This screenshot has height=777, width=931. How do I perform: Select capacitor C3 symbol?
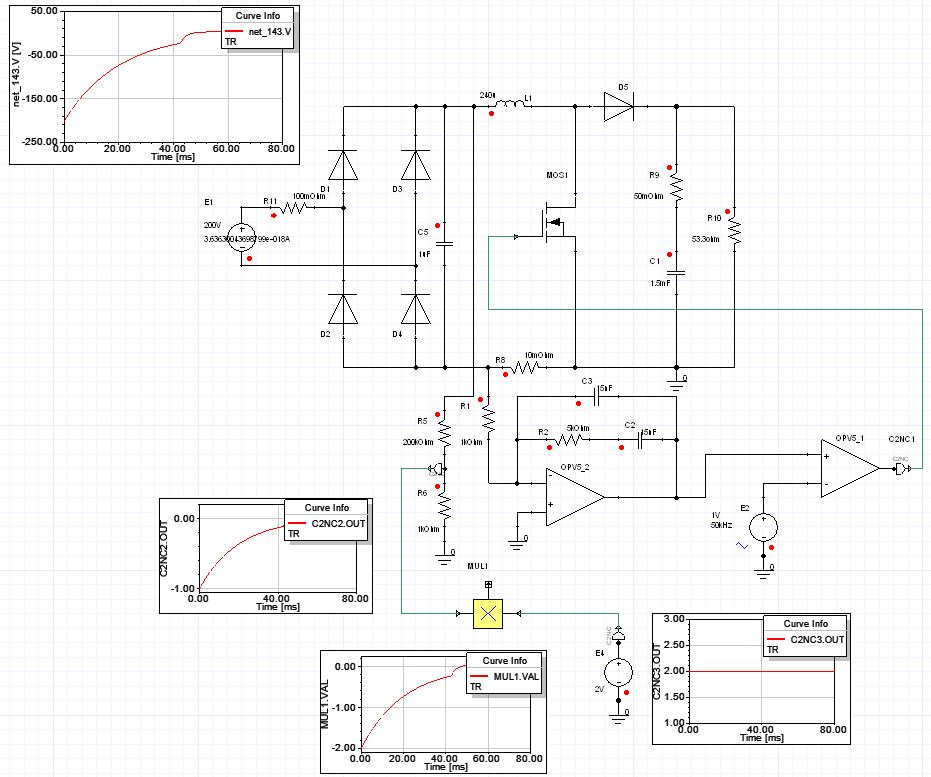pos(597,397)
